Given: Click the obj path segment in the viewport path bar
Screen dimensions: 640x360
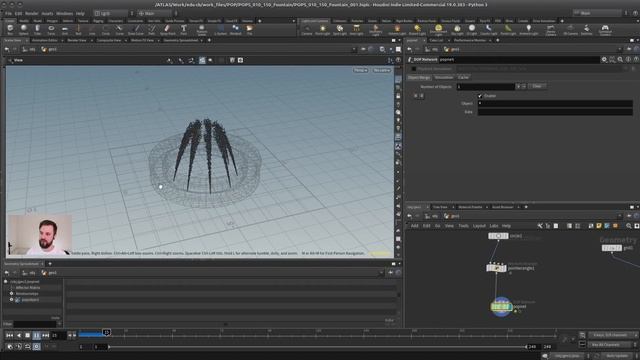Looking at the screenshot, I should point(28,49).
